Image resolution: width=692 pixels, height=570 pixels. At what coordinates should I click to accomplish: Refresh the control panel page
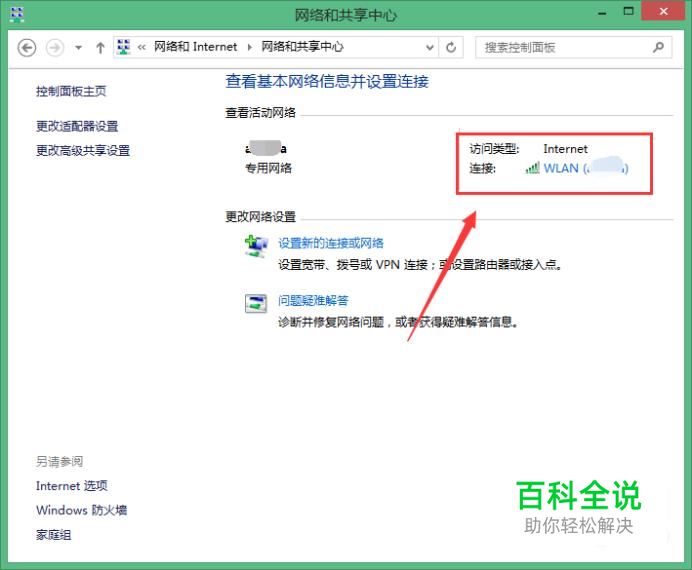coord(451,47)
